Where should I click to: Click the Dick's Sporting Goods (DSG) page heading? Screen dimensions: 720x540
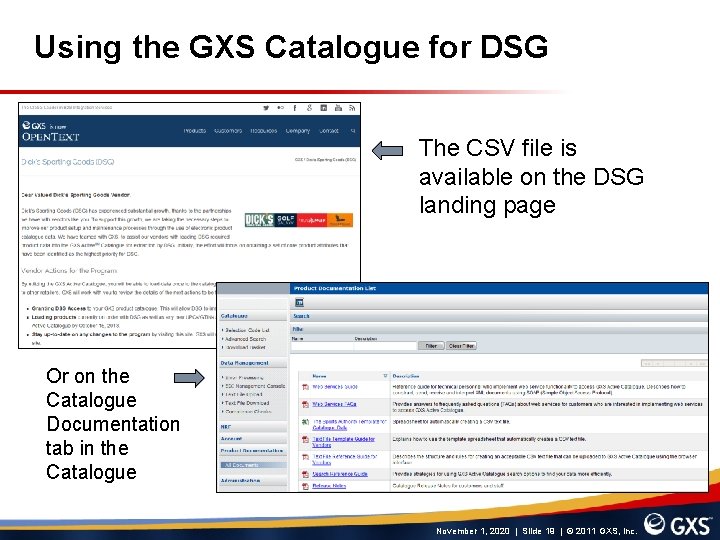tap(68, 162)
